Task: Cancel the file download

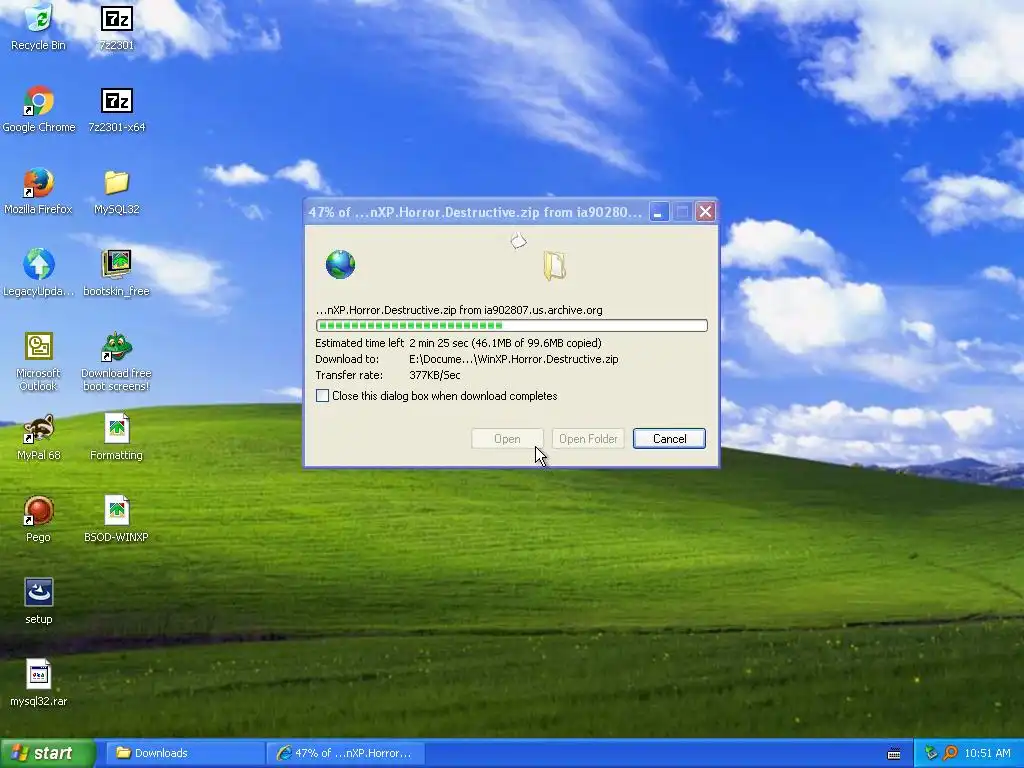Action: tap(669, 439)
